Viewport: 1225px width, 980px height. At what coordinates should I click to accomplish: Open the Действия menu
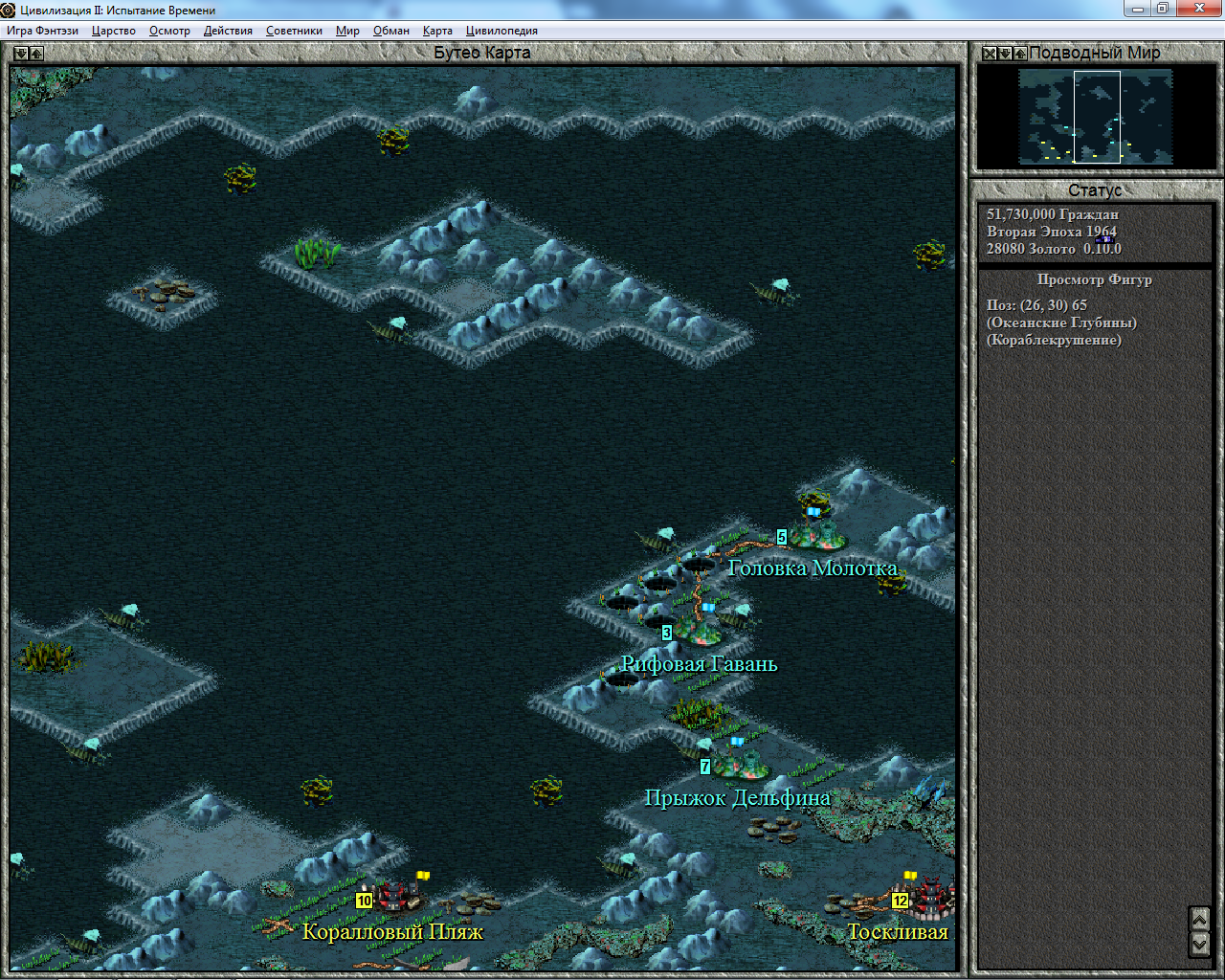click(228, 31)
